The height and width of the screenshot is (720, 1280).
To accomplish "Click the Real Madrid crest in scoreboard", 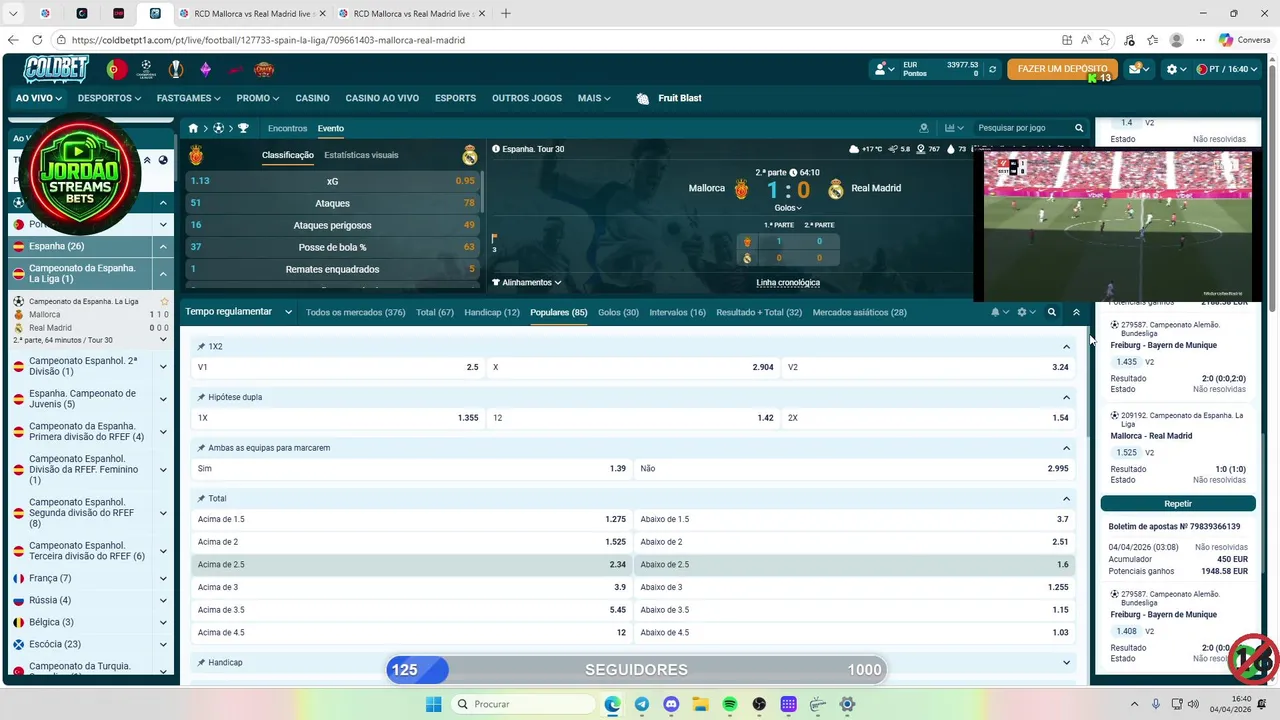I will coord(836,189).
